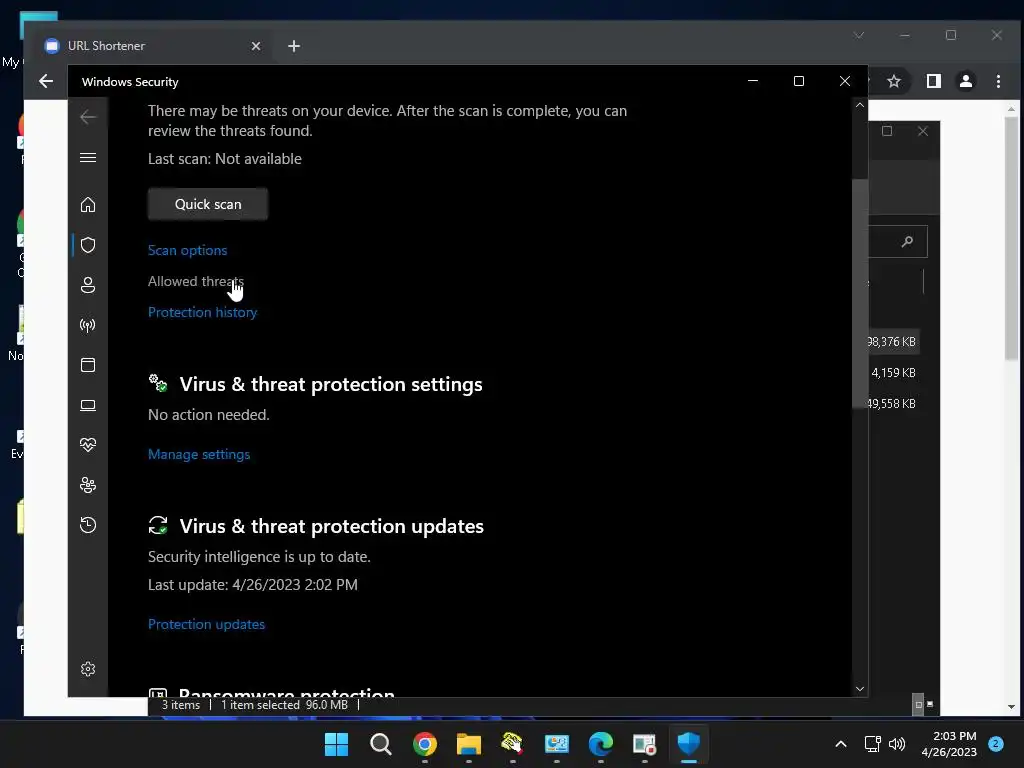Viewport: 1024px width, 768px height.
Task: Open File Explorer from taskbar
Action: [x=468, y=744]
